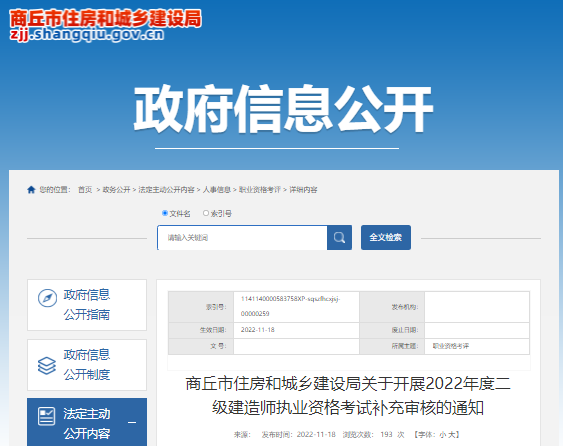Screen dimensions: 563x446
Task: Collapse the 法定主动公开内容 section with minus sign
Action: (132, 423)
